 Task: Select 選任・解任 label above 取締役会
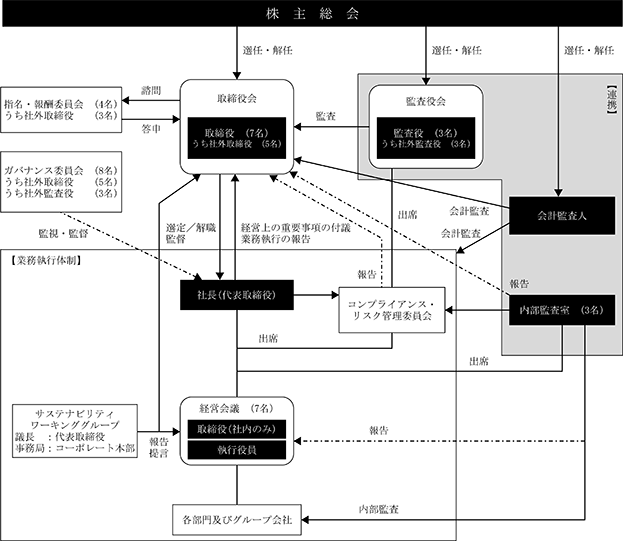[267, 50]
